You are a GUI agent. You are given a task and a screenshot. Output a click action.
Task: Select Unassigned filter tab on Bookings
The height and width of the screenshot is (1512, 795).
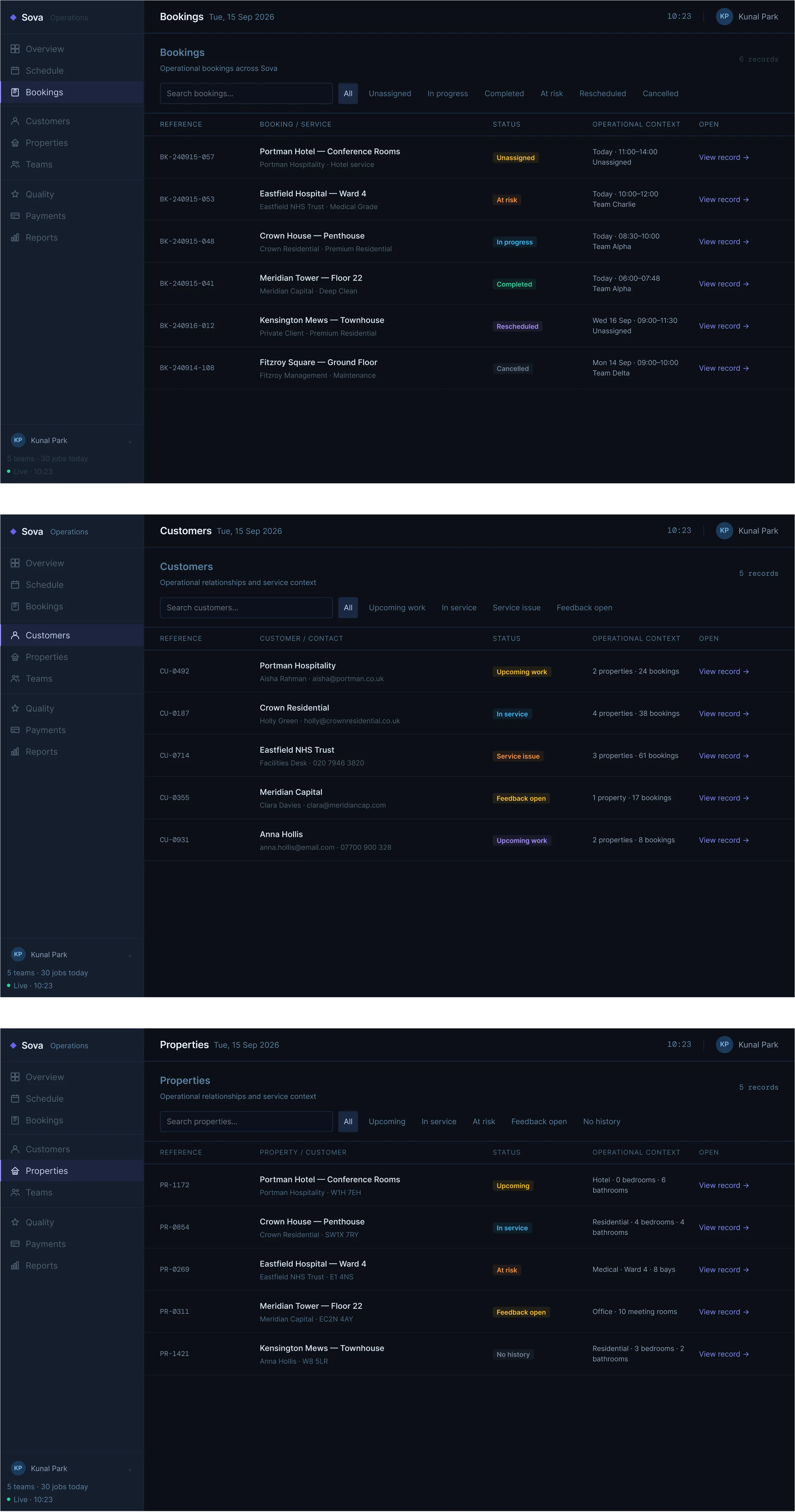(390, 94)
